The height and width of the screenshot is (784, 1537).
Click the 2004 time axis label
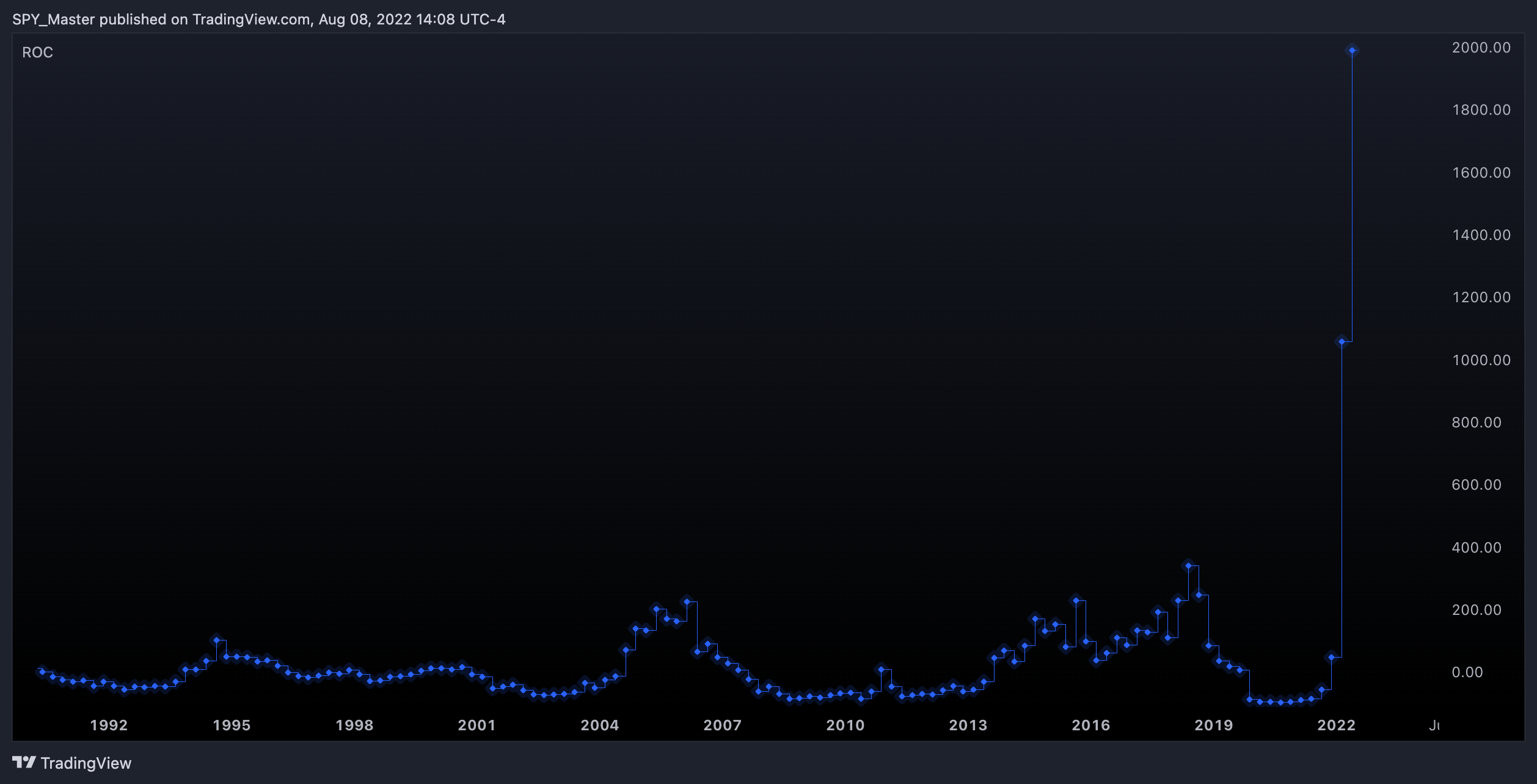599,725
